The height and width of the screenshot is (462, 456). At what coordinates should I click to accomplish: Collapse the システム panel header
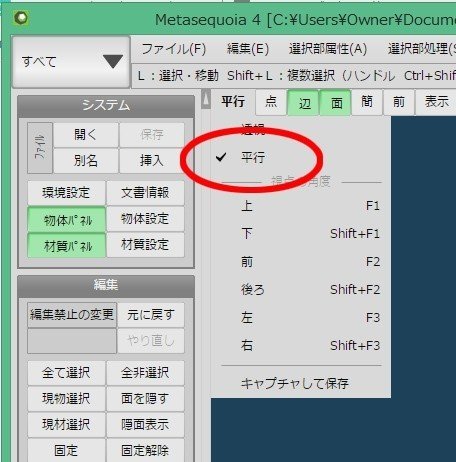click(106, 106)
